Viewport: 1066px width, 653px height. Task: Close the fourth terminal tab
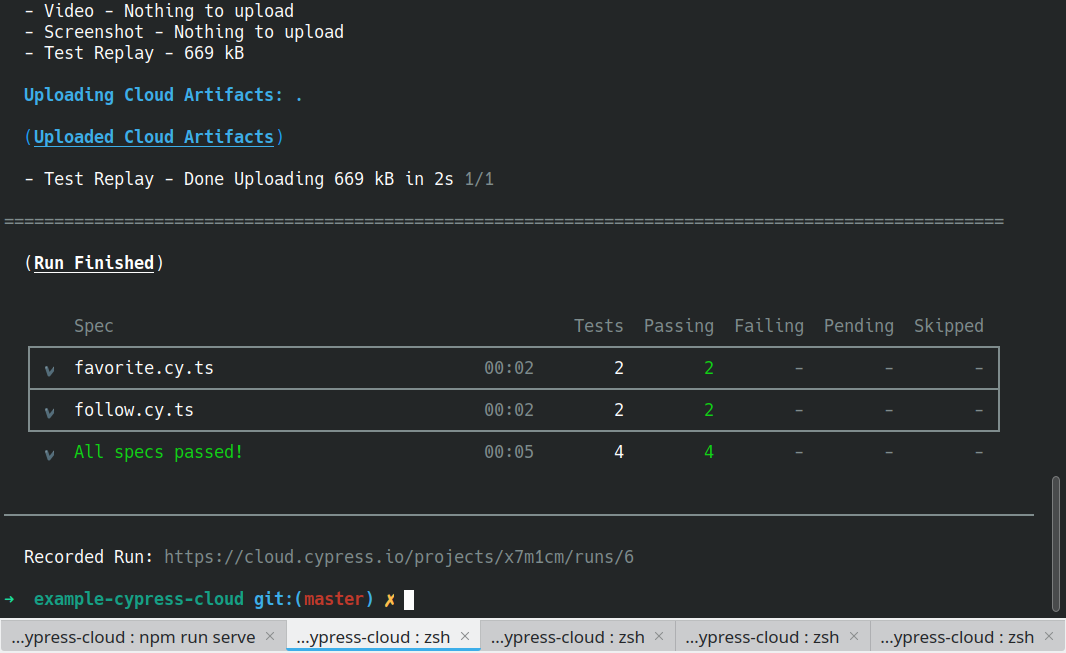[854, 637]
